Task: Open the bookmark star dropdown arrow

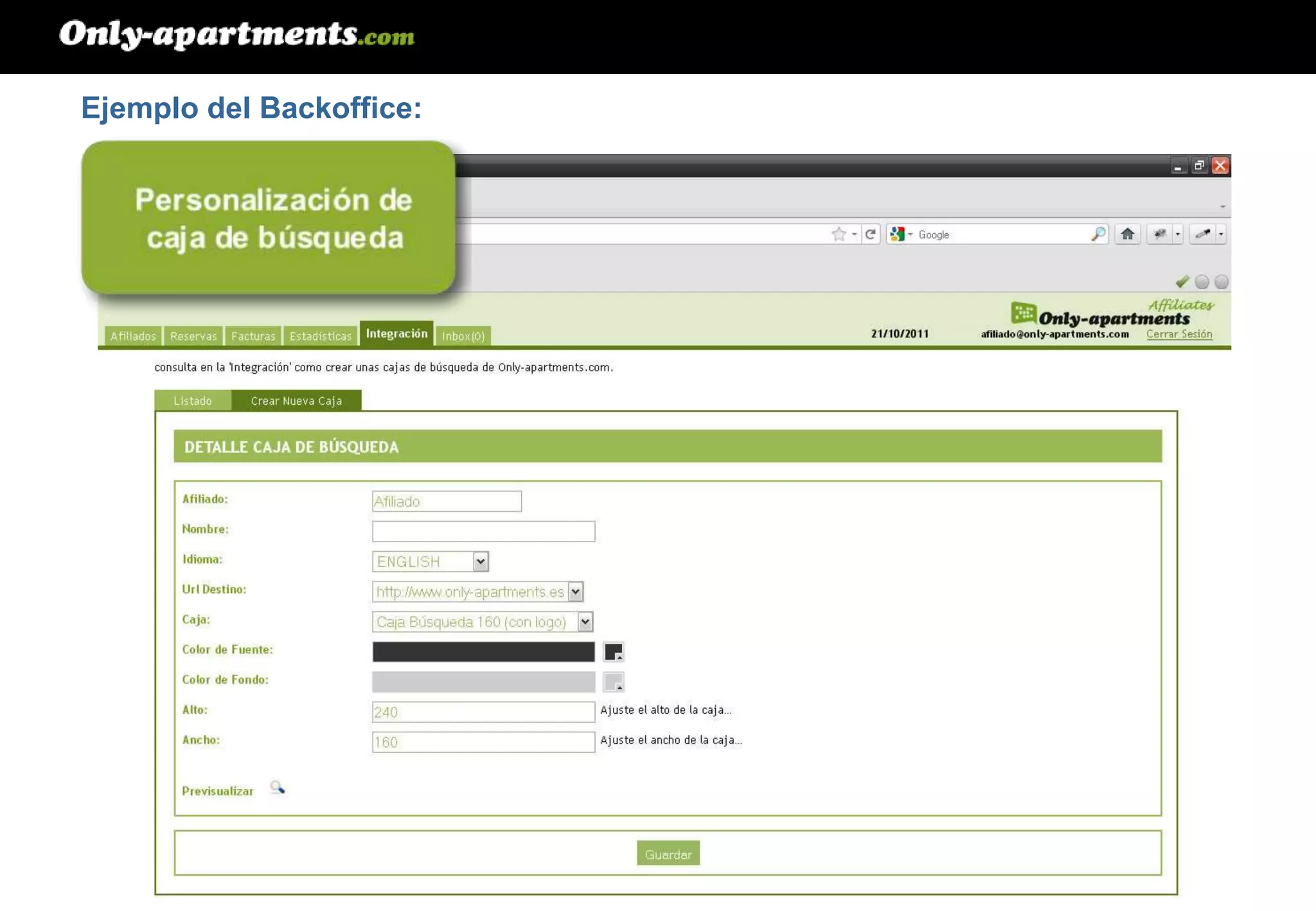Action: tap(854, 234)
